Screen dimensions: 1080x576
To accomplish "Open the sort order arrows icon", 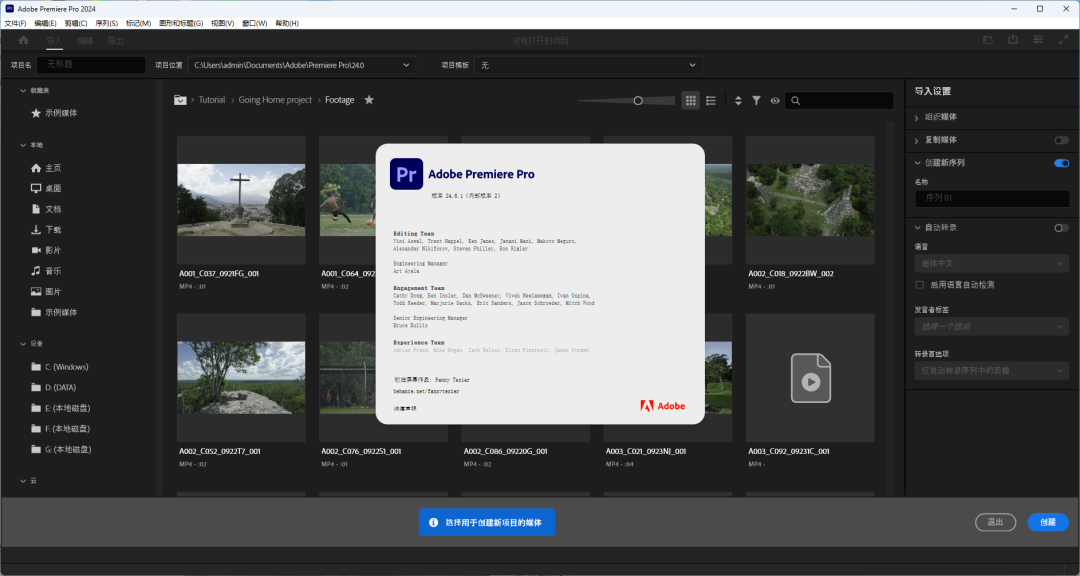I will (x=738, y=101).
